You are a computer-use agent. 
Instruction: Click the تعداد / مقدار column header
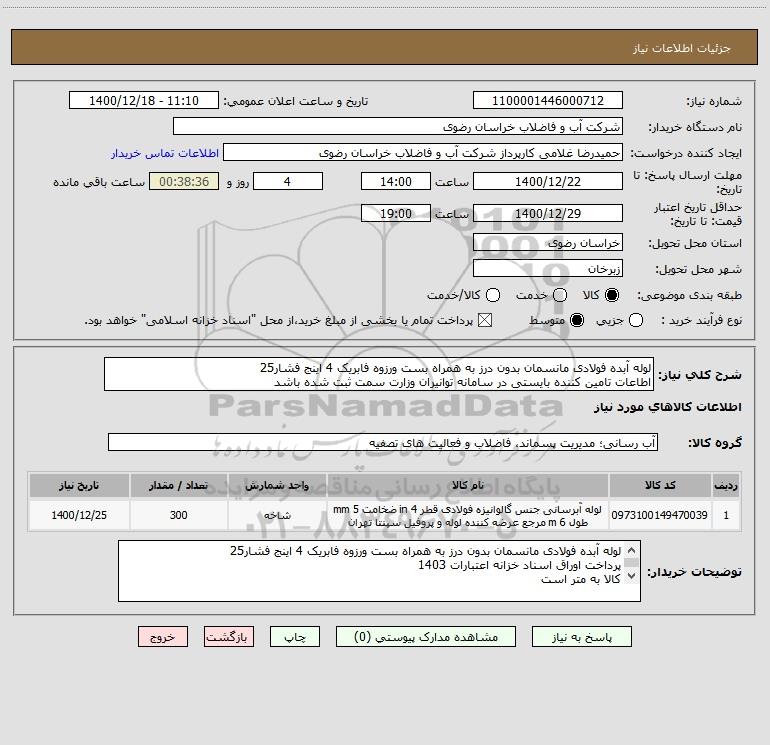(178, 485)
